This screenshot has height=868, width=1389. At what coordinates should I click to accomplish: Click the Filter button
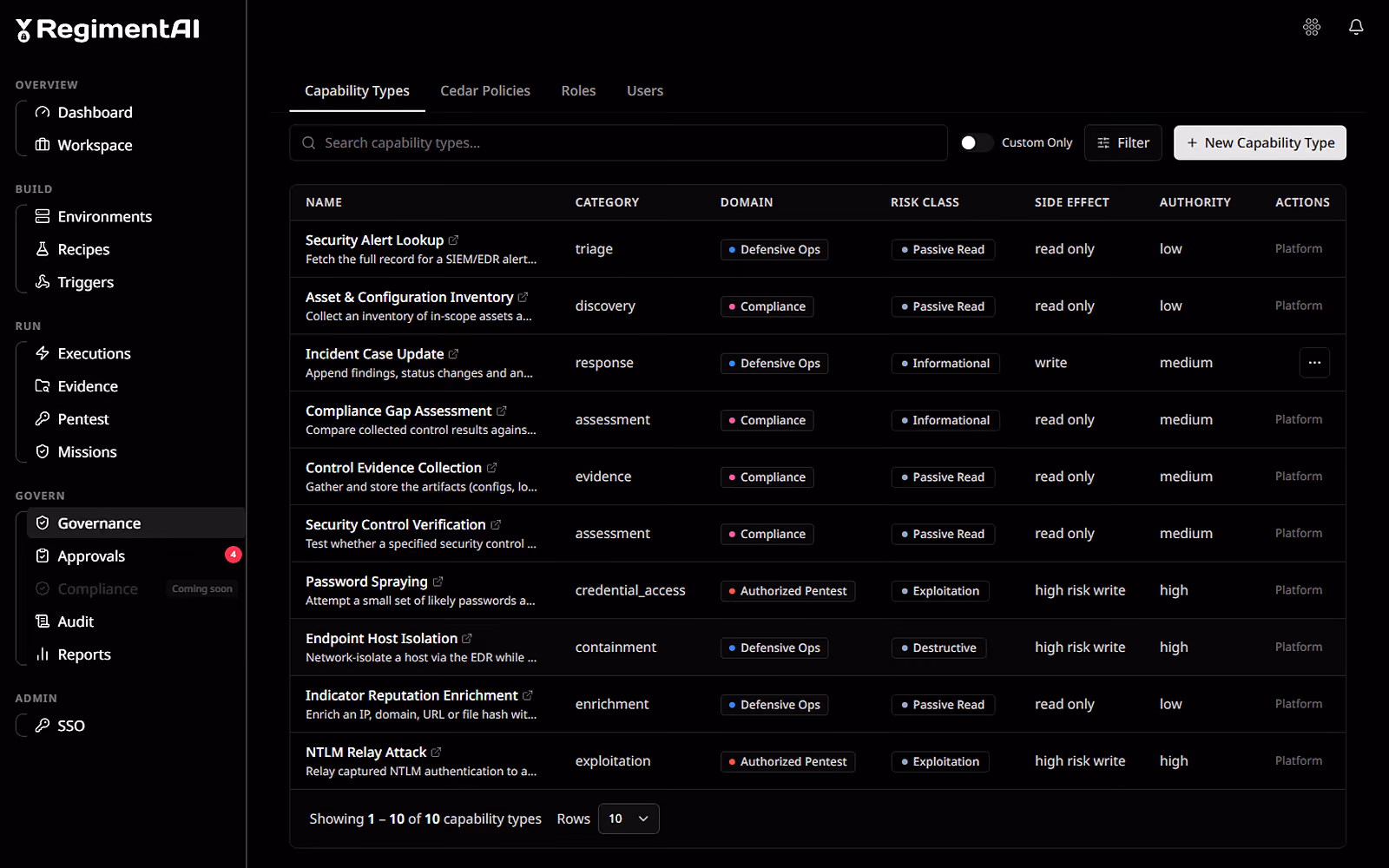(x=1122, y=142)
